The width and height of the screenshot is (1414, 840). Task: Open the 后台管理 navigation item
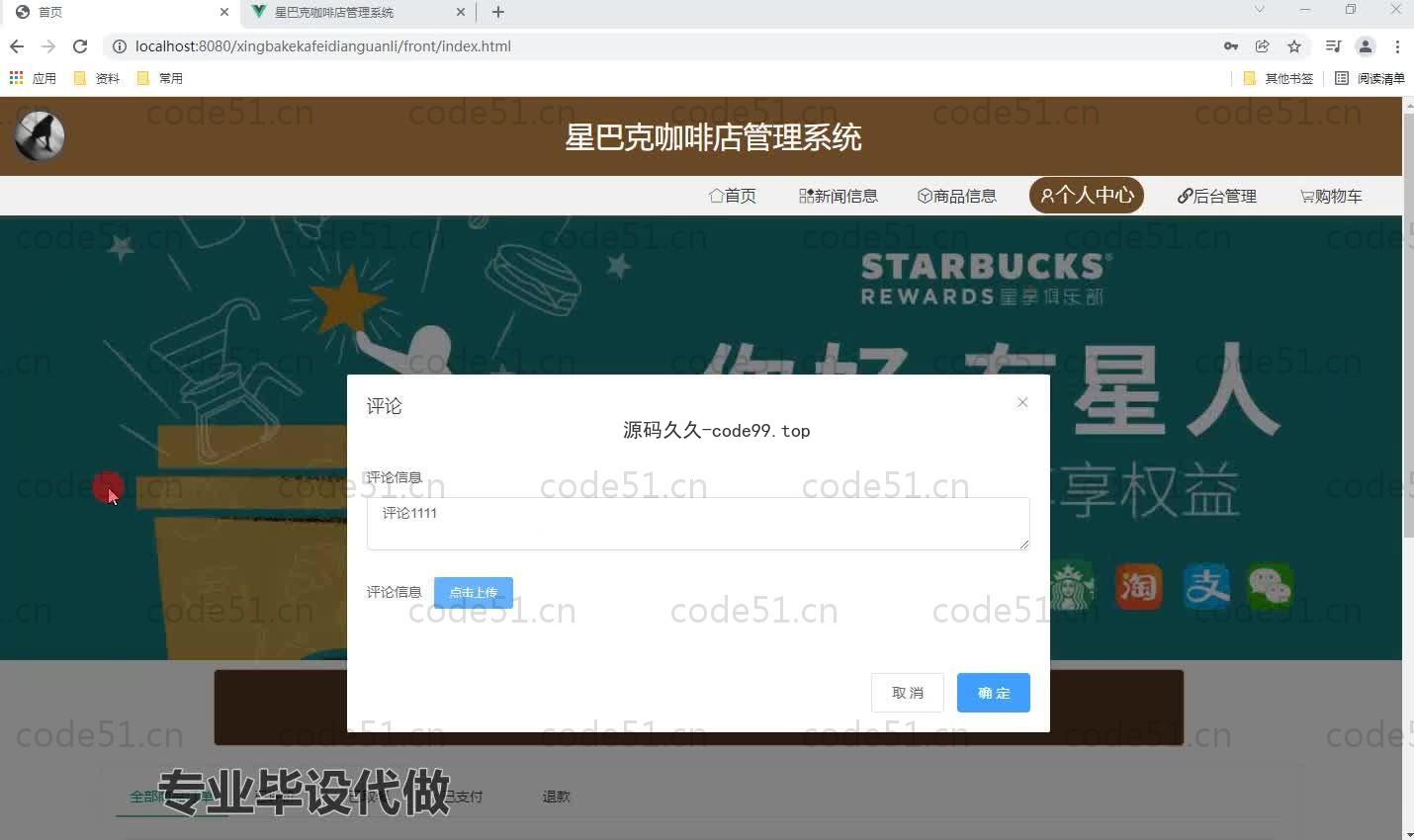[1217, 196]
